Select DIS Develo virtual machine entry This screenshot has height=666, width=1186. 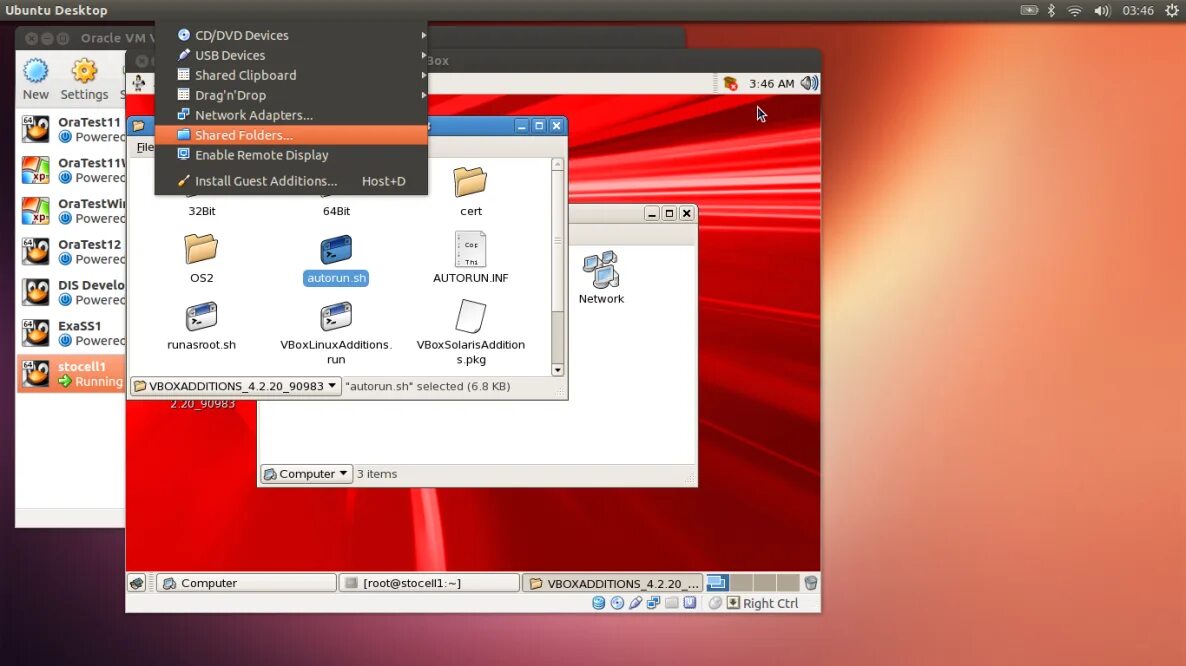coord(72,293)
